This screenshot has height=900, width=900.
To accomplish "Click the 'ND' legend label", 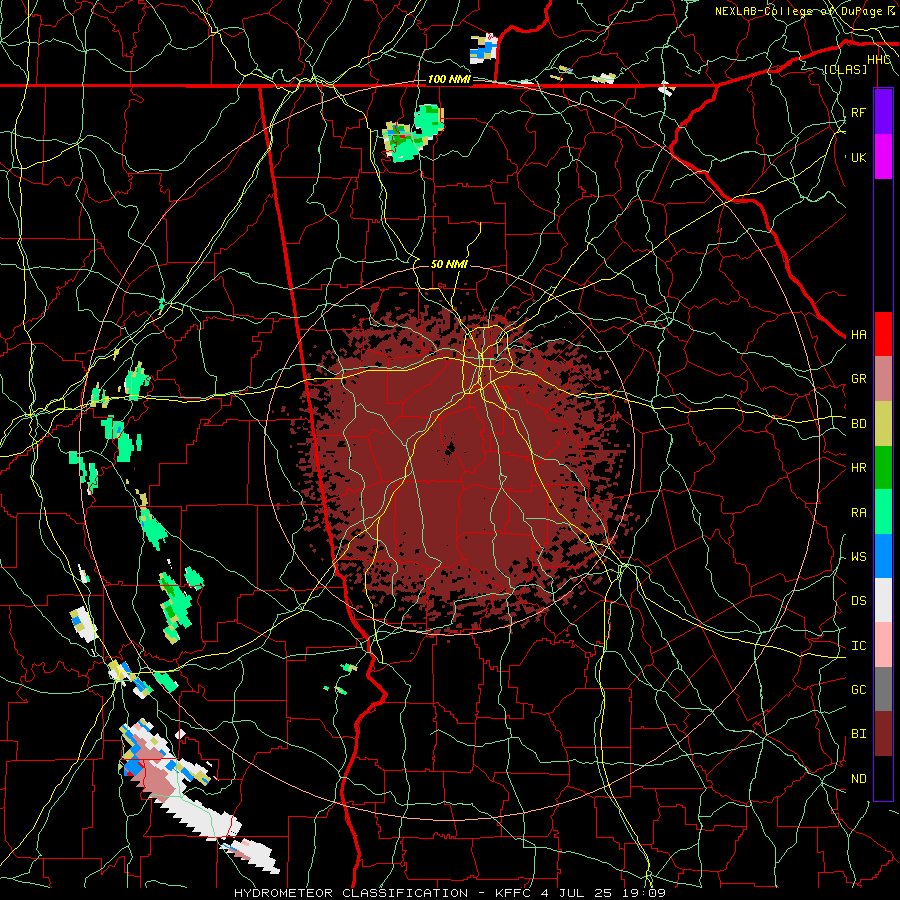I will 858,779.
